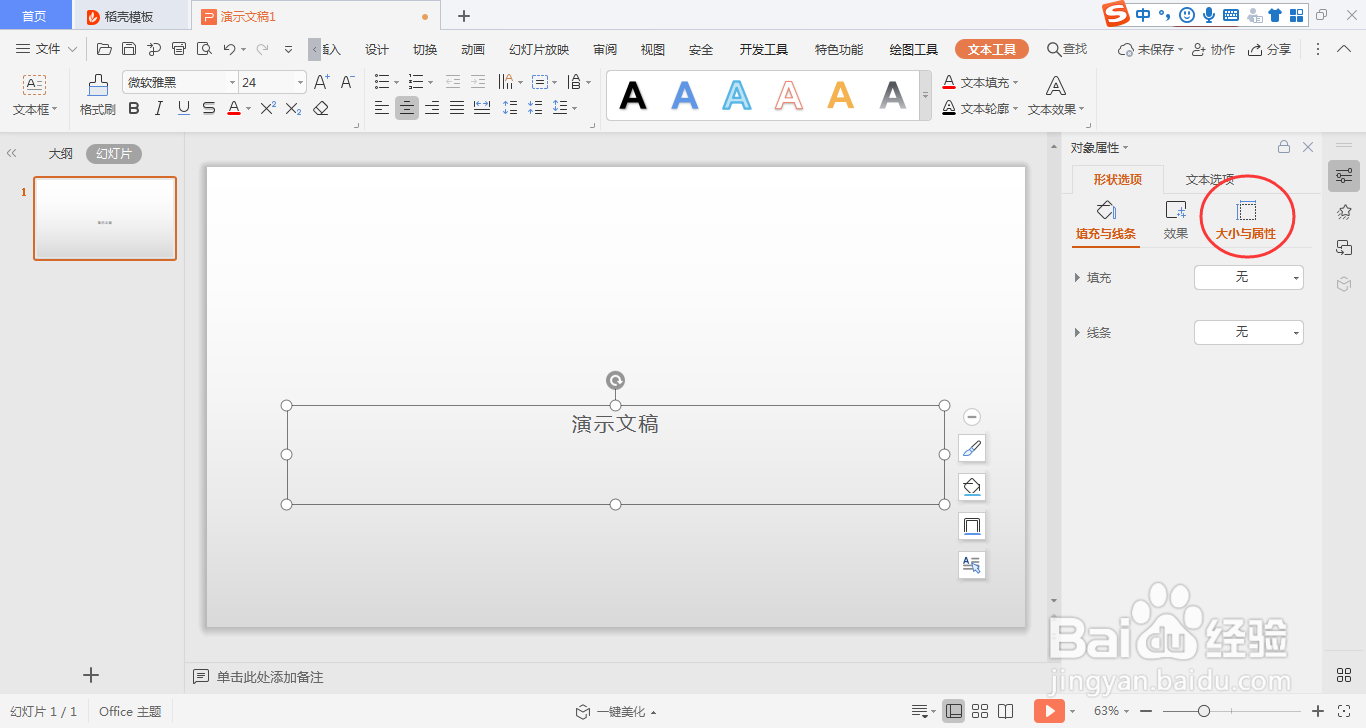Expand the text style gallery
Viewport: 1366px width, 728px height.
925,96
